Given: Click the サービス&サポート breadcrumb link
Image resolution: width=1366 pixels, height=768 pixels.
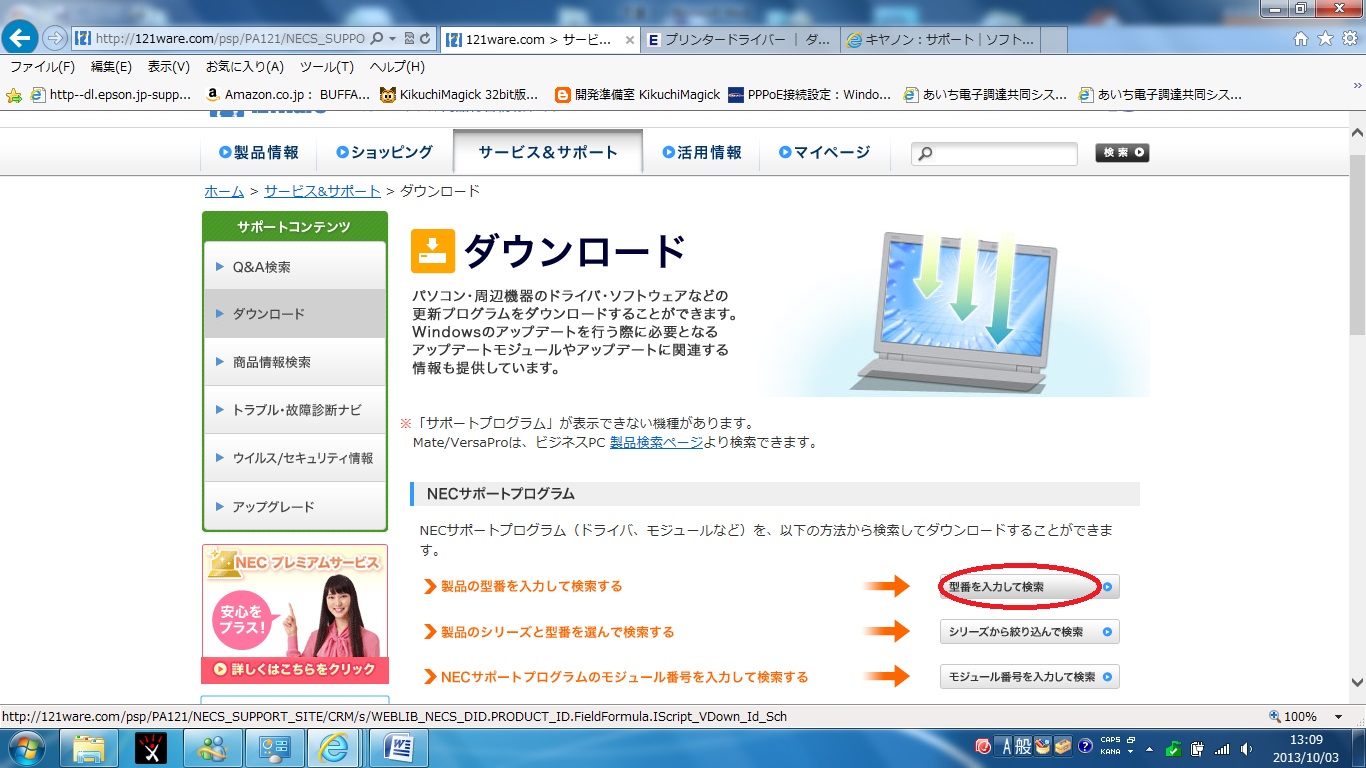Looking at the screenshot, I should (x=322, y=191).
